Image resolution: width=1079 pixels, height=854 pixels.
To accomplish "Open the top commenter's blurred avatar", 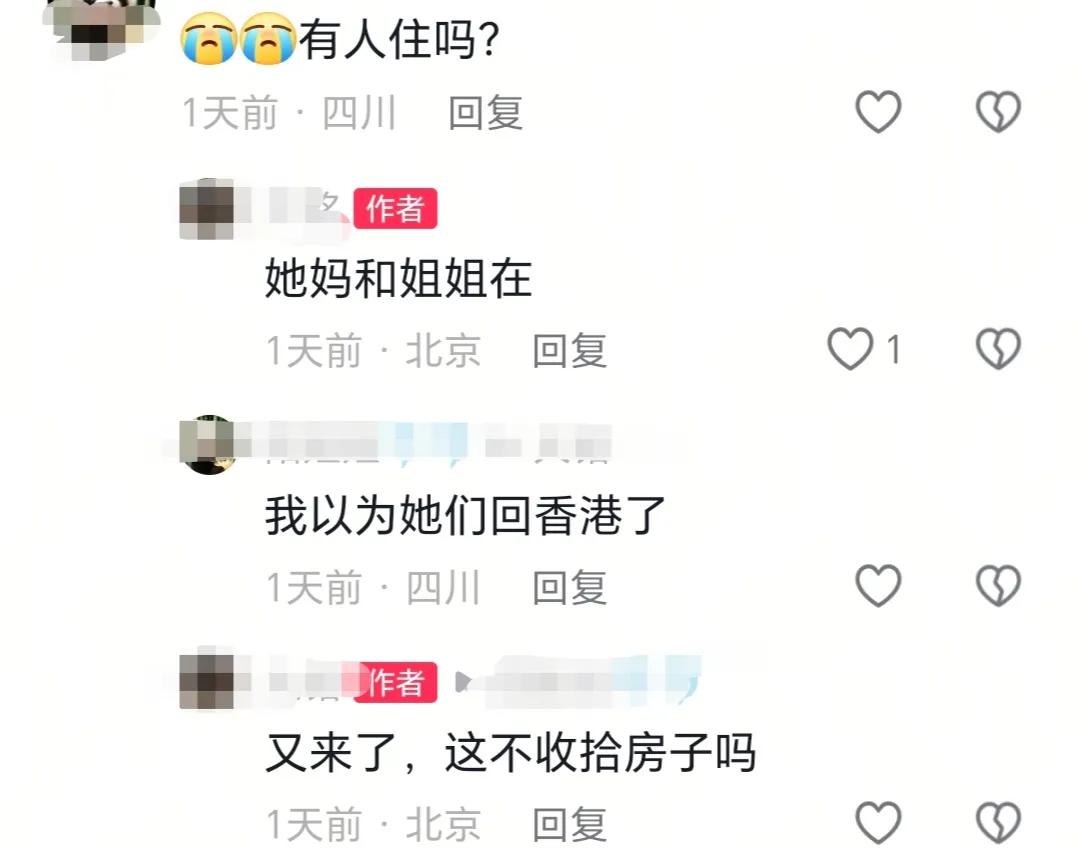I will point(102,30).
